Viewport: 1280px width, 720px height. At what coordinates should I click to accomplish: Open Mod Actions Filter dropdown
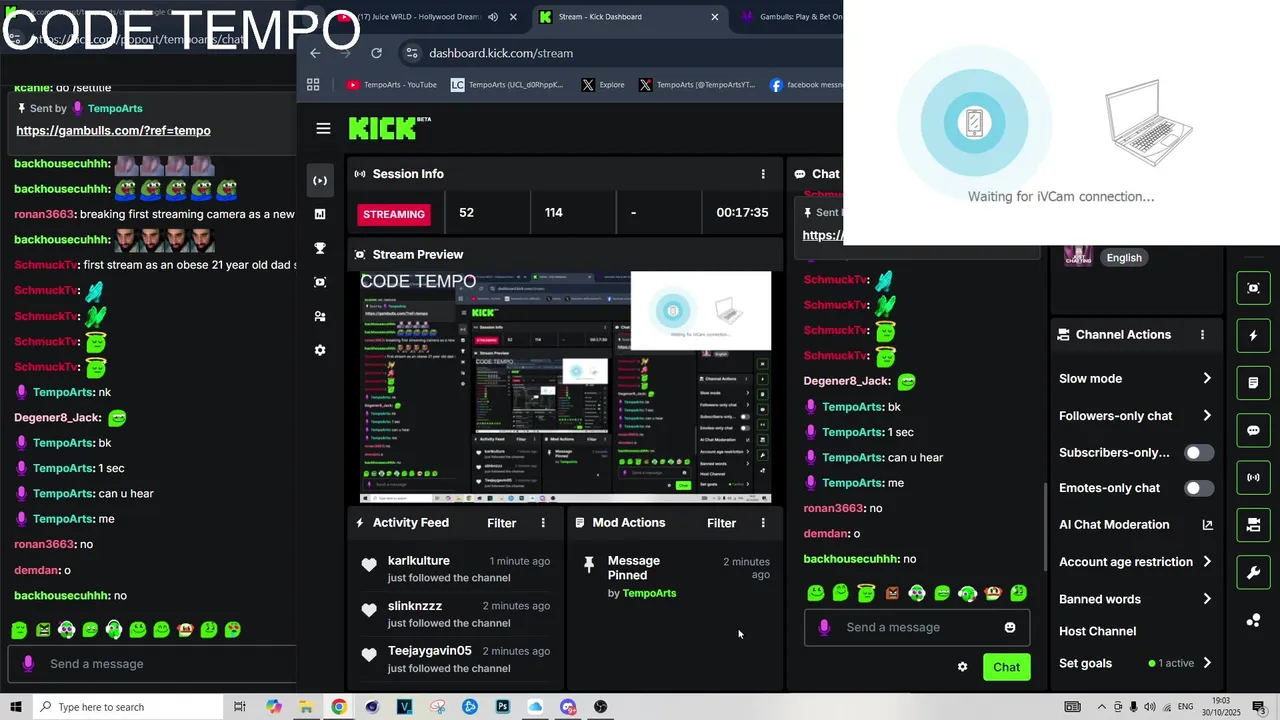[x=721, y=523]
